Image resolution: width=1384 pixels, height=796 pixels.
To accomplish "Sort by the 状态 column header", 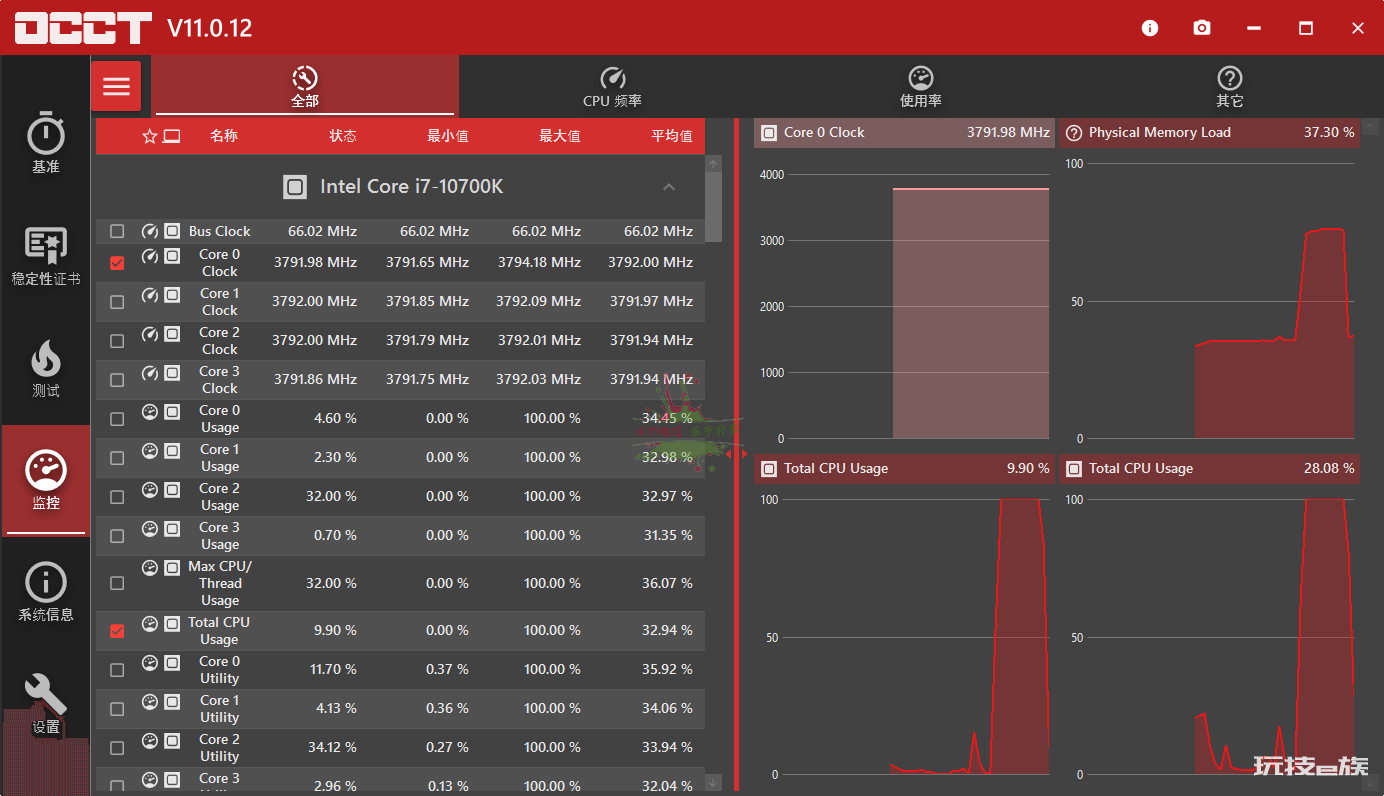I will click(343, 136).
